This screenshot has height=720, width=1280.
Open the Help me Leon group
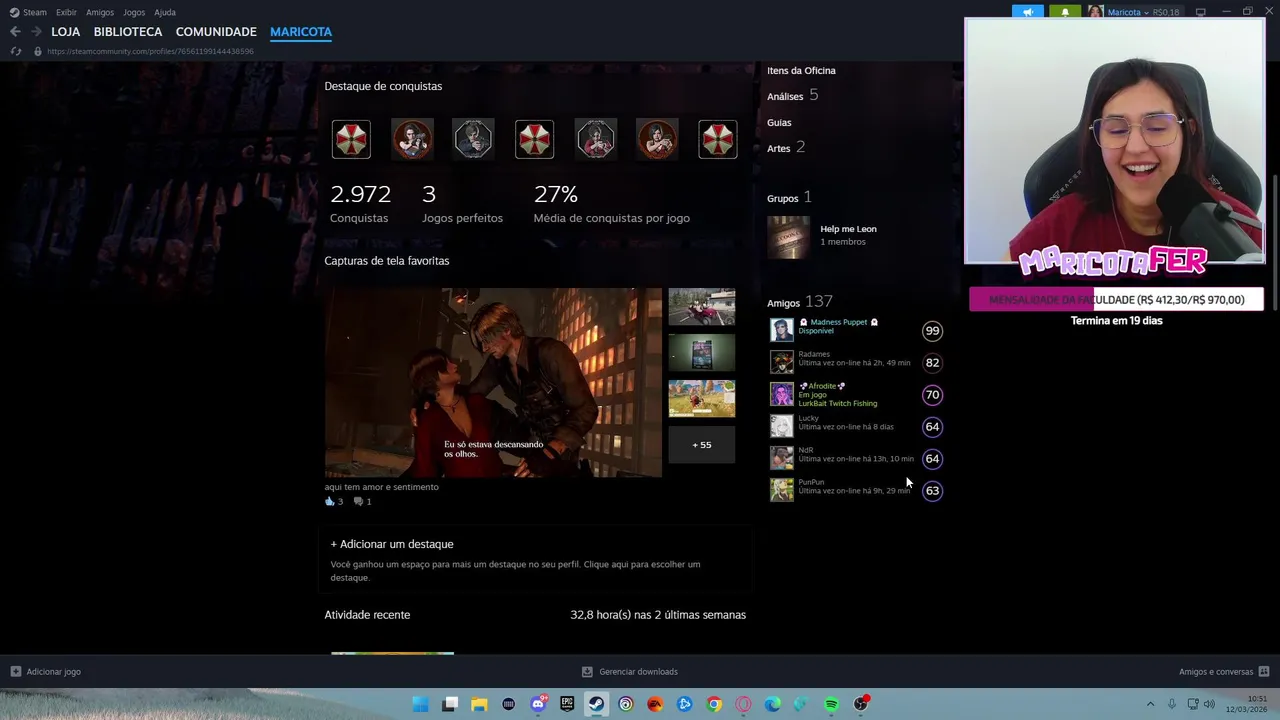click(848, 229)
